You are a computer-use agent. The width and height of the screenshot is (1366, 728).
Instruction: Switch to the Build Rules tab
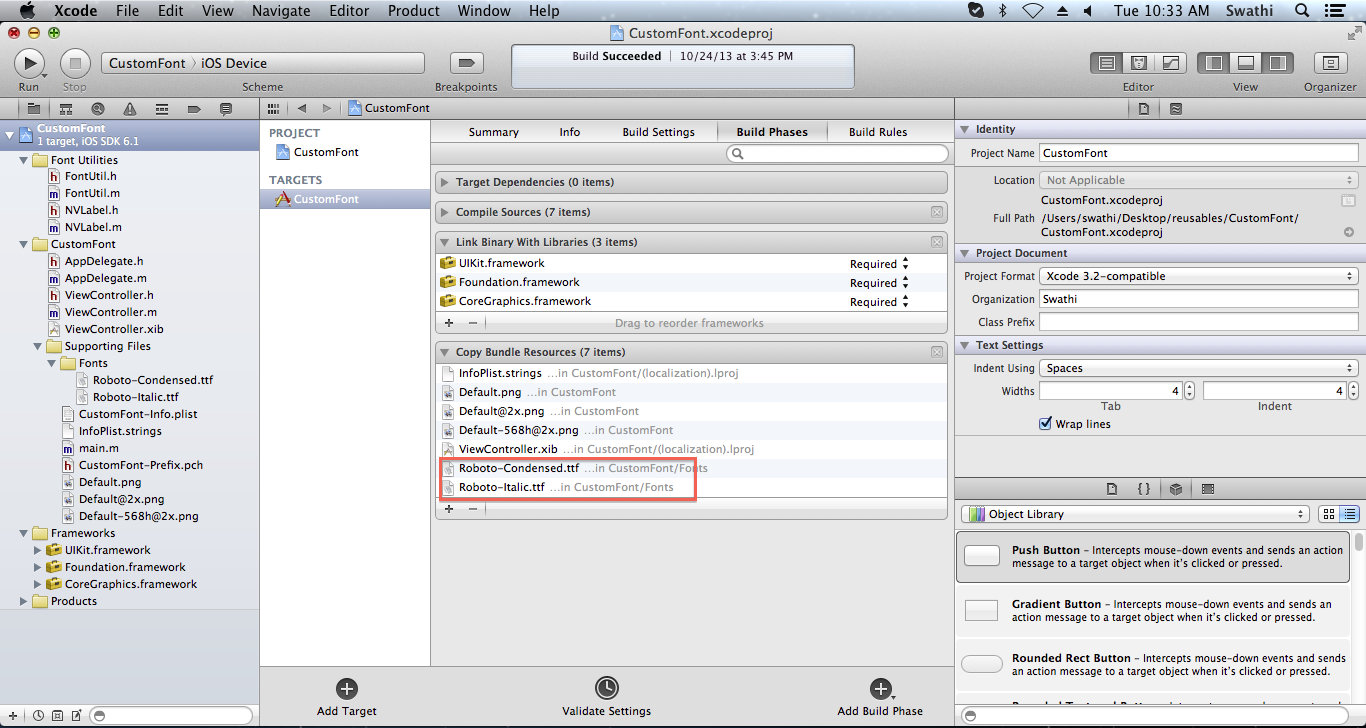point(878,132)
